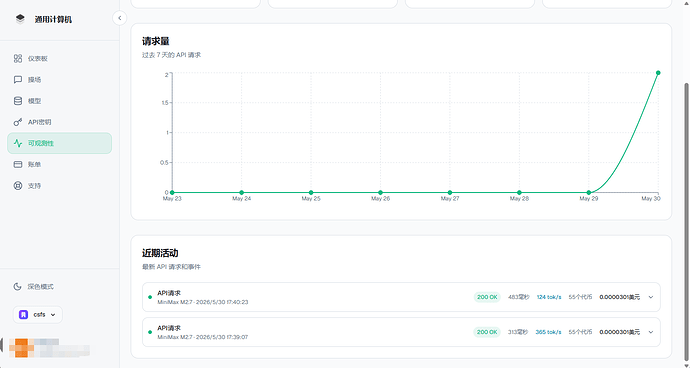Expand the API请求 row from 17:40:23
Screen dimensions: 690x368
click(x=651, y=297)
